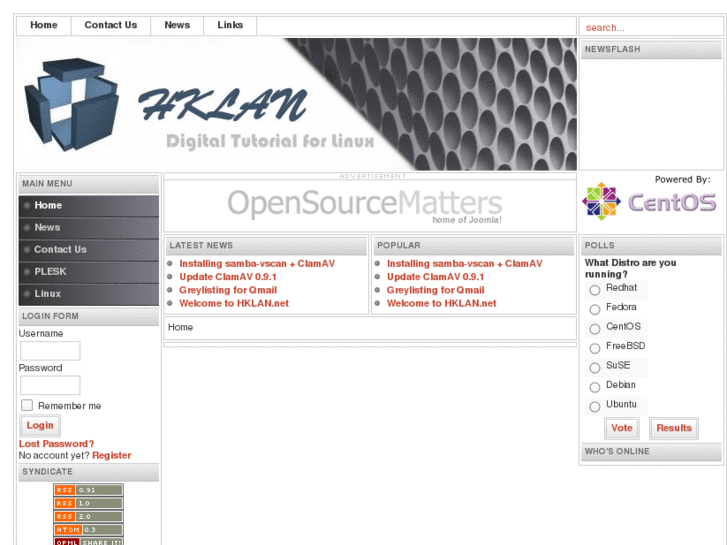The image size is (727, 545).
Task: Select the Ubuntu poll option
Action: pyautogui.click(x=595, y=407)
